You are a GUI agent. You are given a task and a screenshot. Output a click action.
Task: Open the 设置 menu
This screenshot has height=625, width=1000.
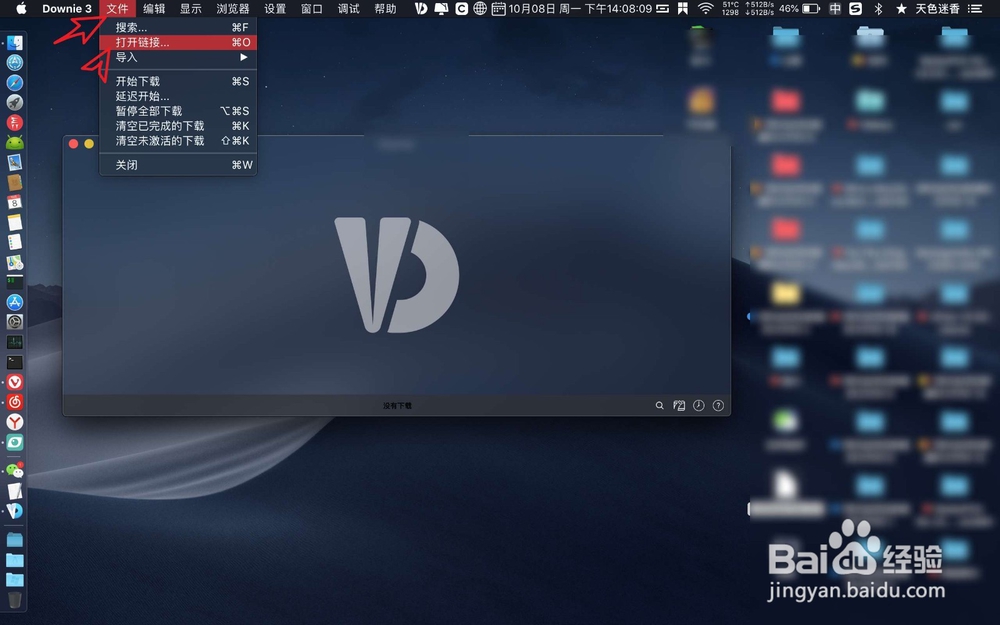275,8
